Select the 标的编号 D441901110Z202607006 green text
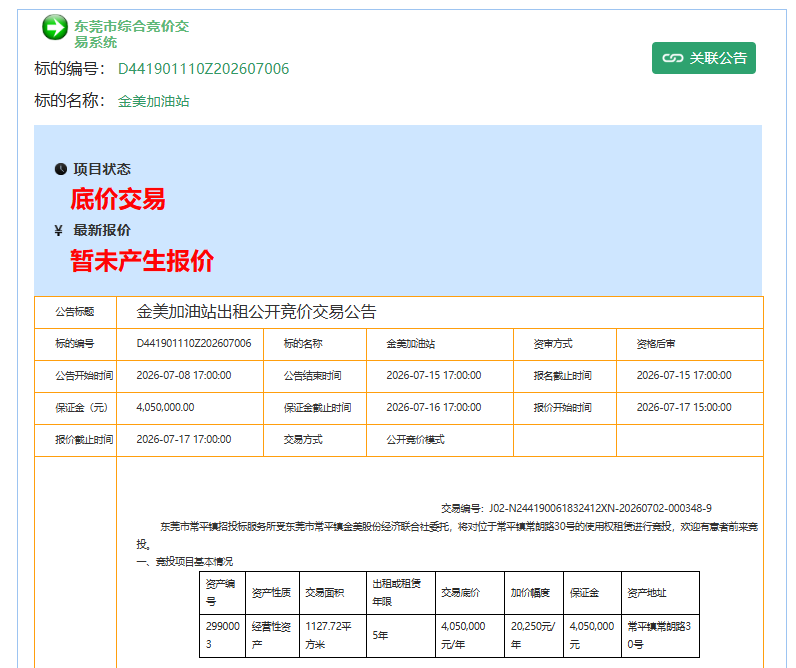Viewport: 796px width, 668px height. coord(204,69)
